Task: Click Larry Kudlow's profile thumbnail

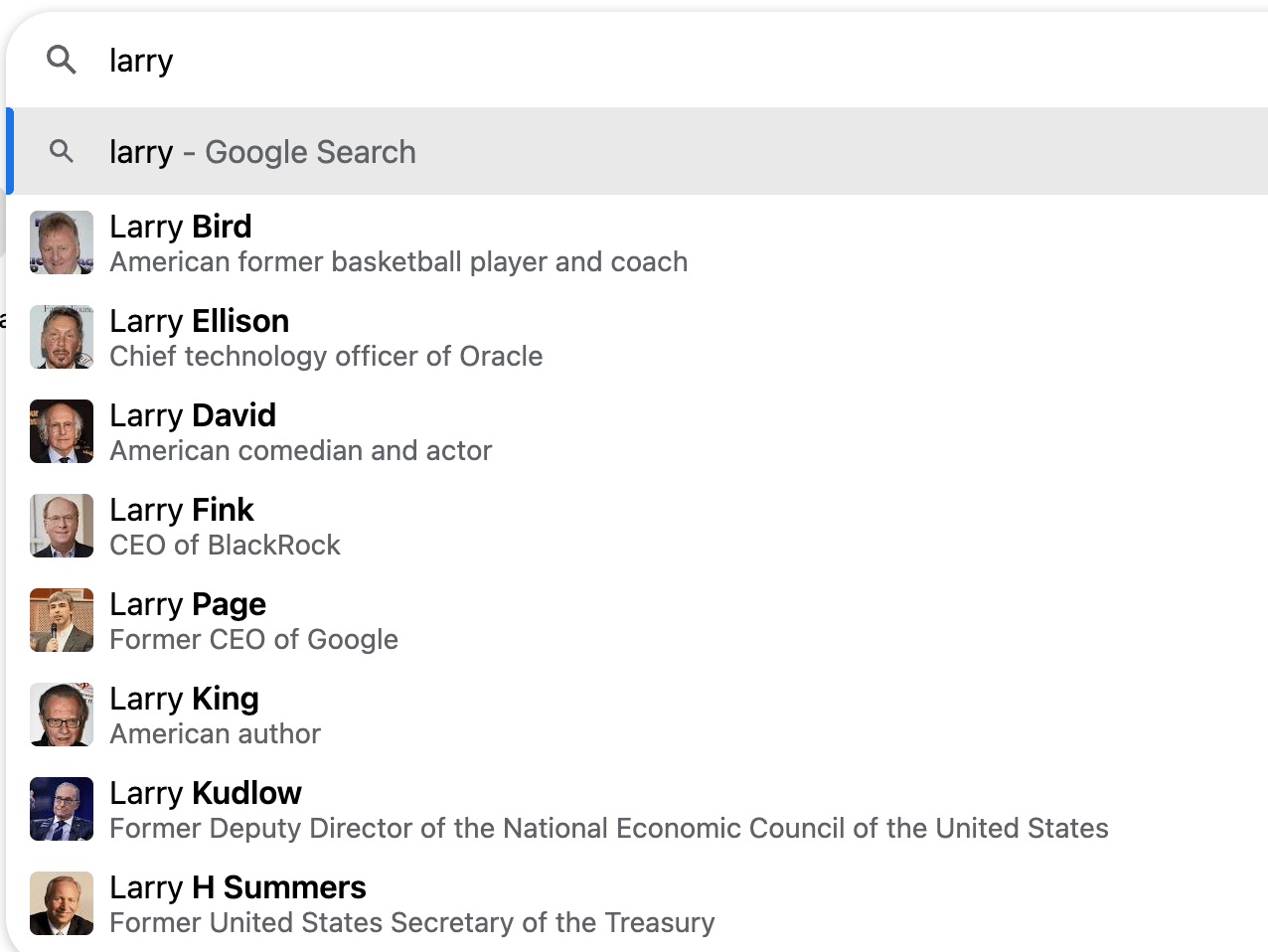Action: coord(62,809)
